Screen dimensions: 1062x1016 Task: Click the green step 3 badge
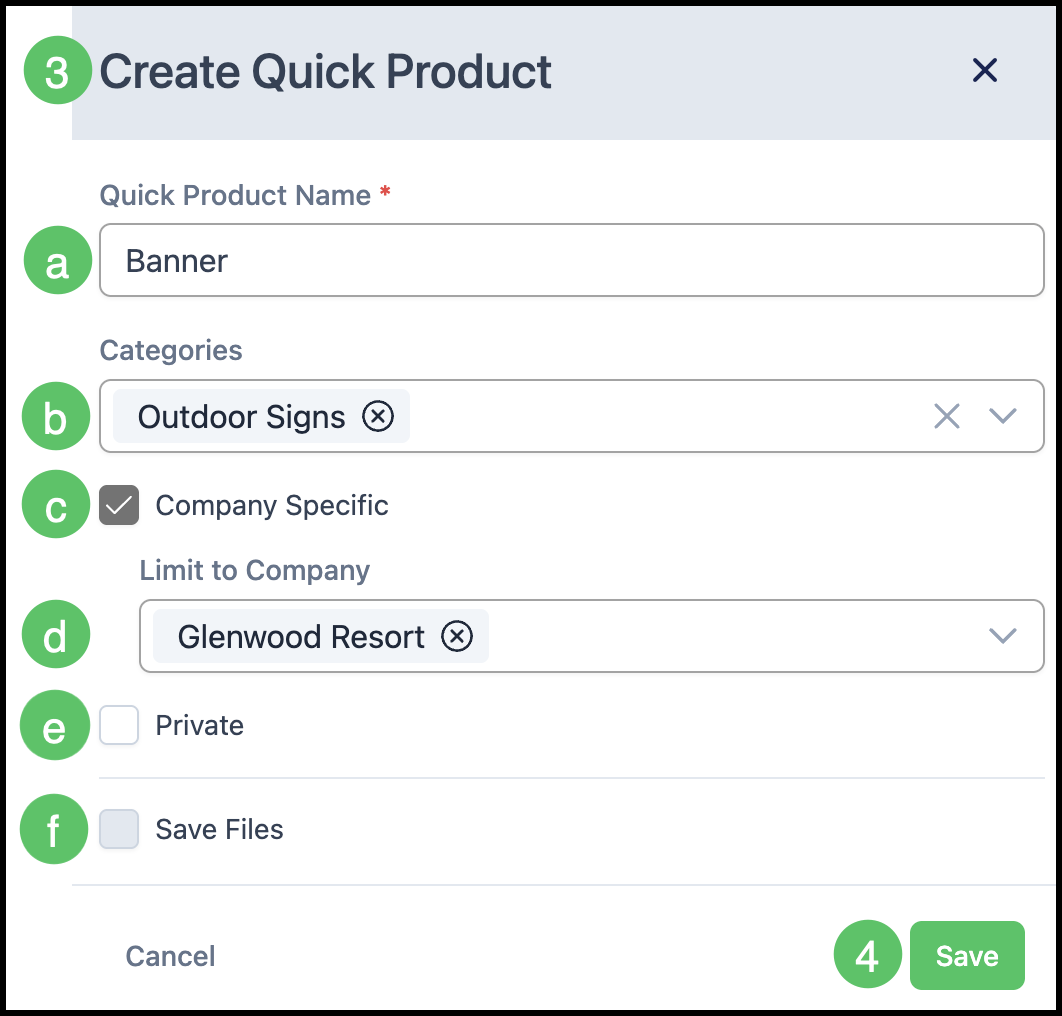58,70
